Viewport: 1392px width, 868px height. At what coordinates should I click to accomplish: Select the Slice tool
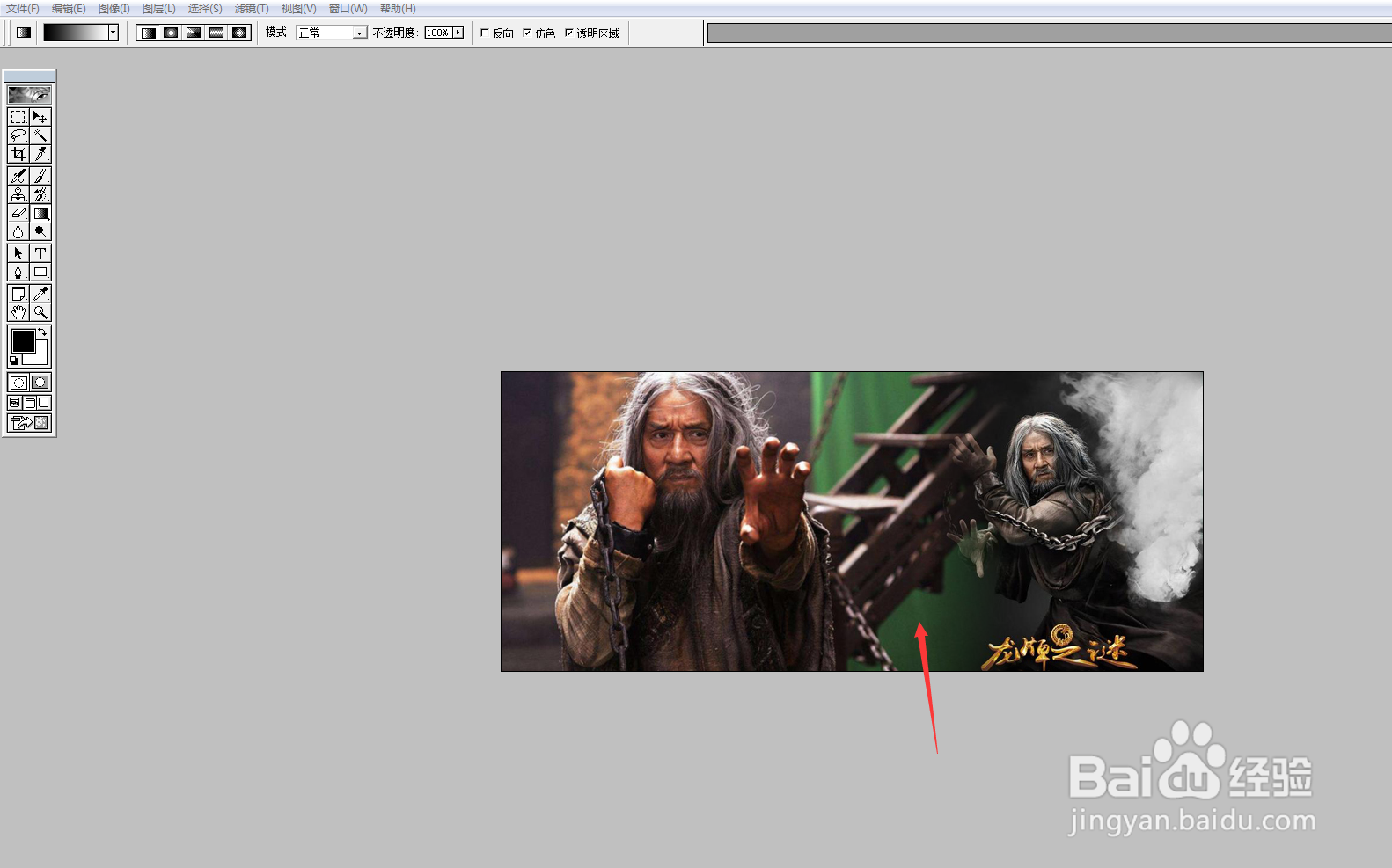click(40, 154)
